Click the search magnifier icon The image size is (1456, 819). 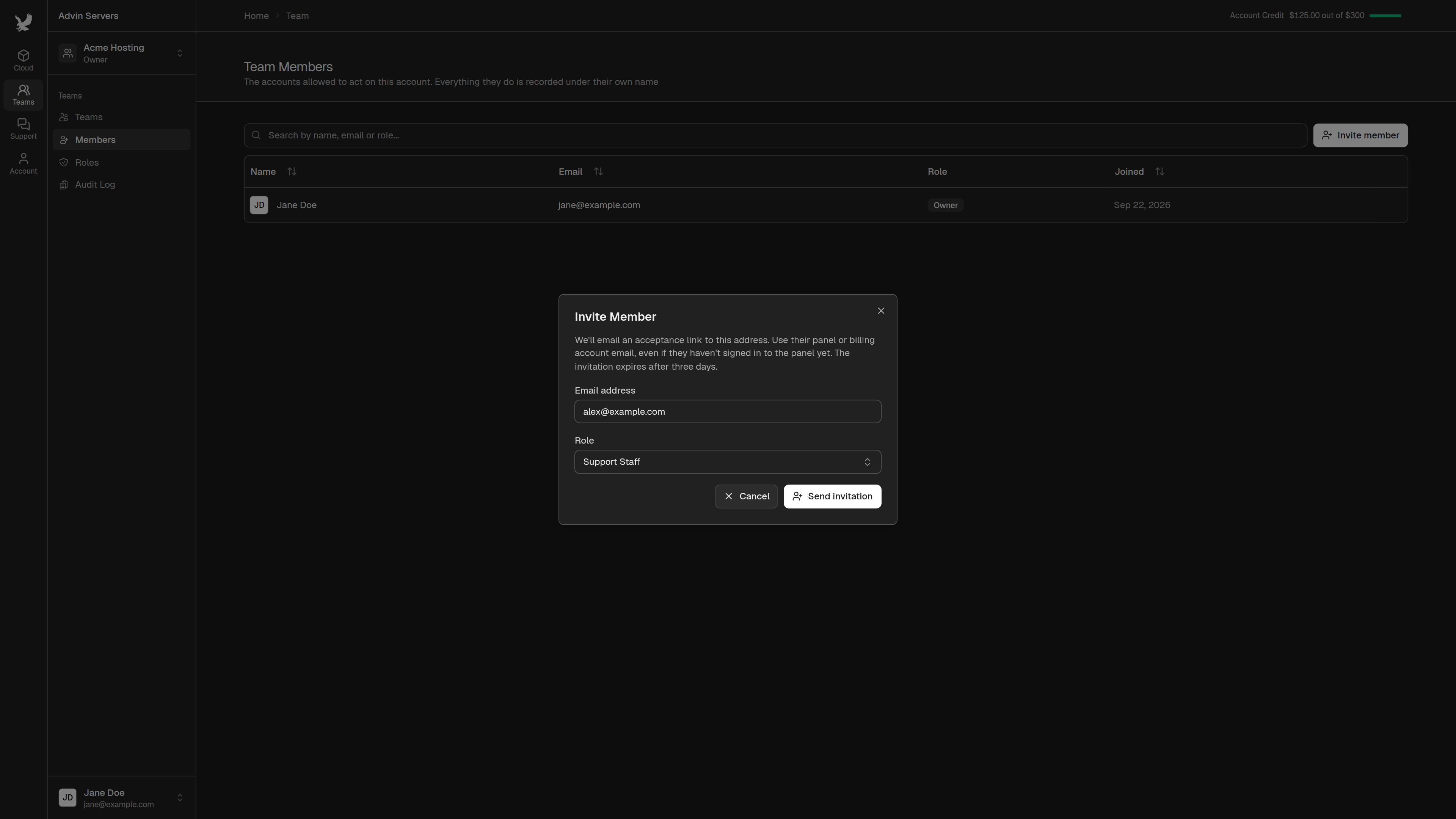(256, 135)
